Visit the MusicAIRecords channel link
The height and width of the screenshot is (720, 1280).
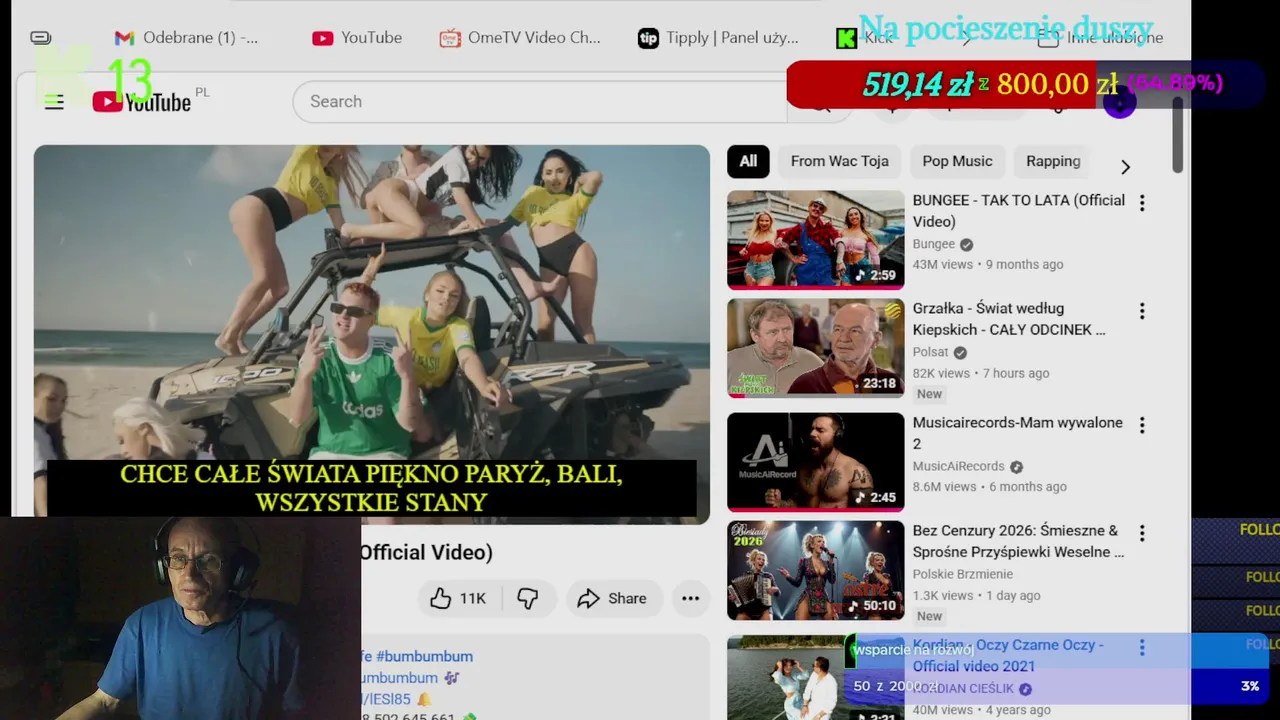pyautogui.click(x=958, y=466)
